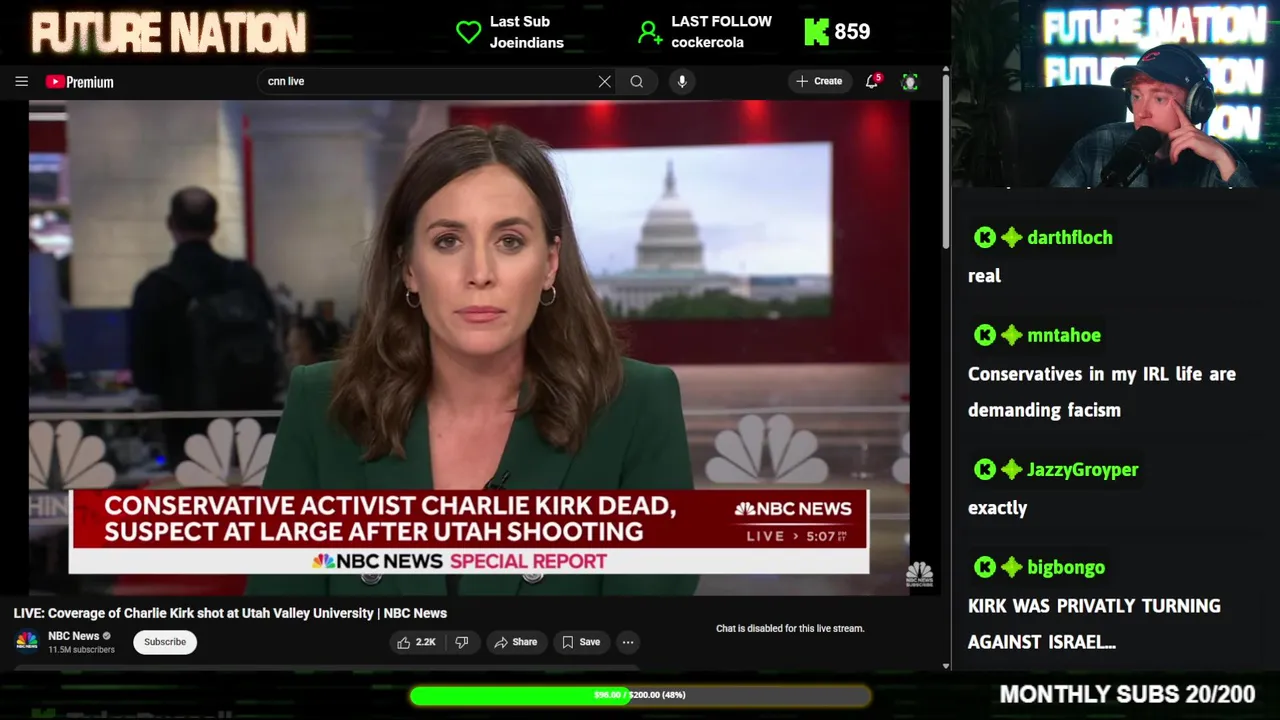Start voice search with microphone icon
This screenshot has height=720, width=1280.
[682, 82]
